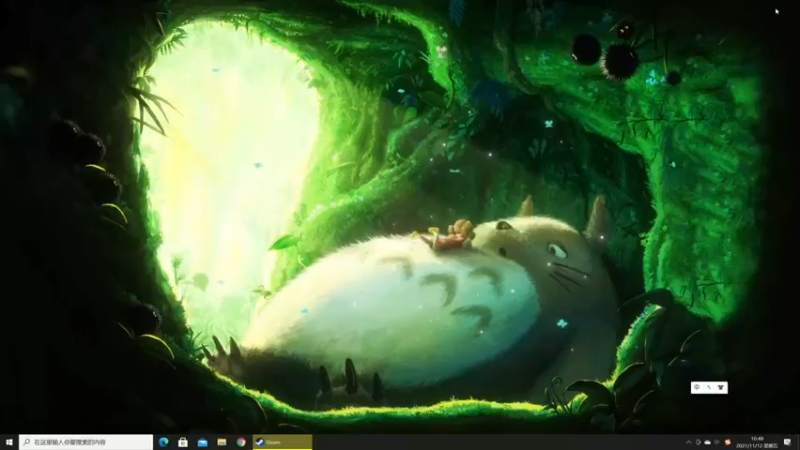Launch Microsoft Edge from taskbar
The width and height of the screenshot is (800, 450).
[x=163, y=442]
